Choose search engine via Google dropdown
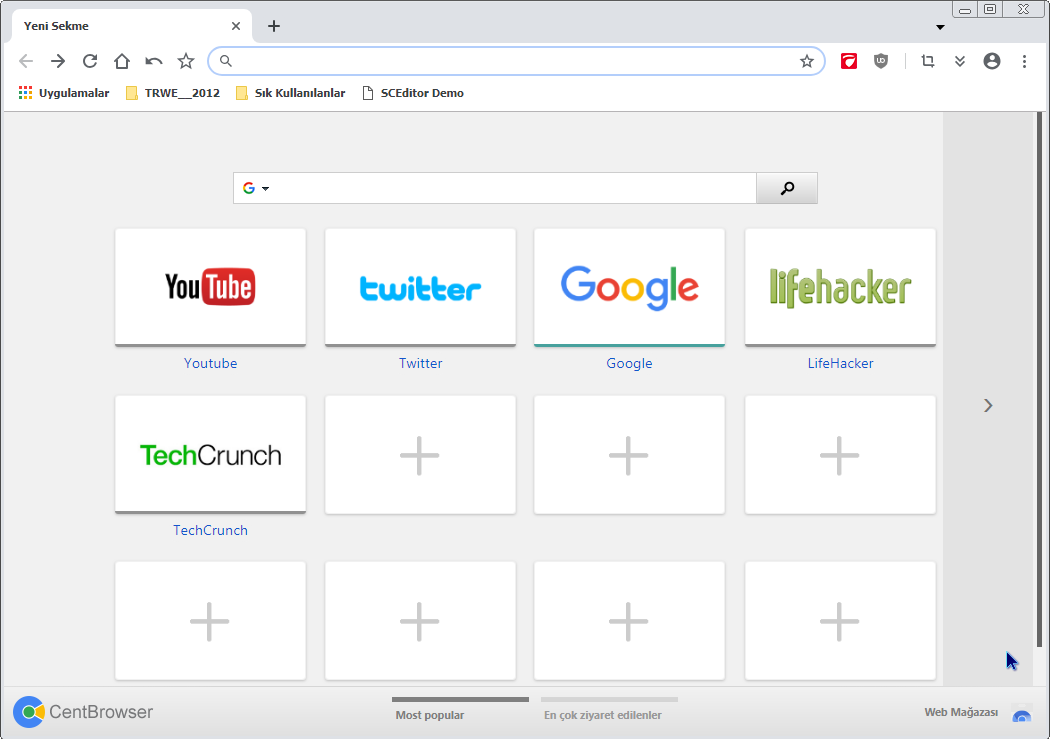 tap(256, 188)
